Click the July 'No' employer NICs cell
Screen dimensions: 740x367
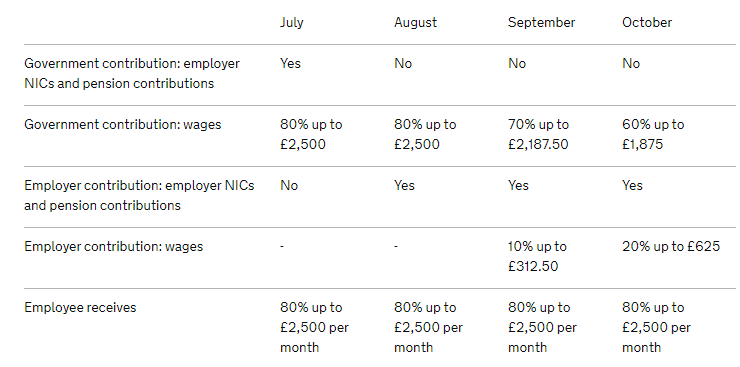[x=289, y=185]
